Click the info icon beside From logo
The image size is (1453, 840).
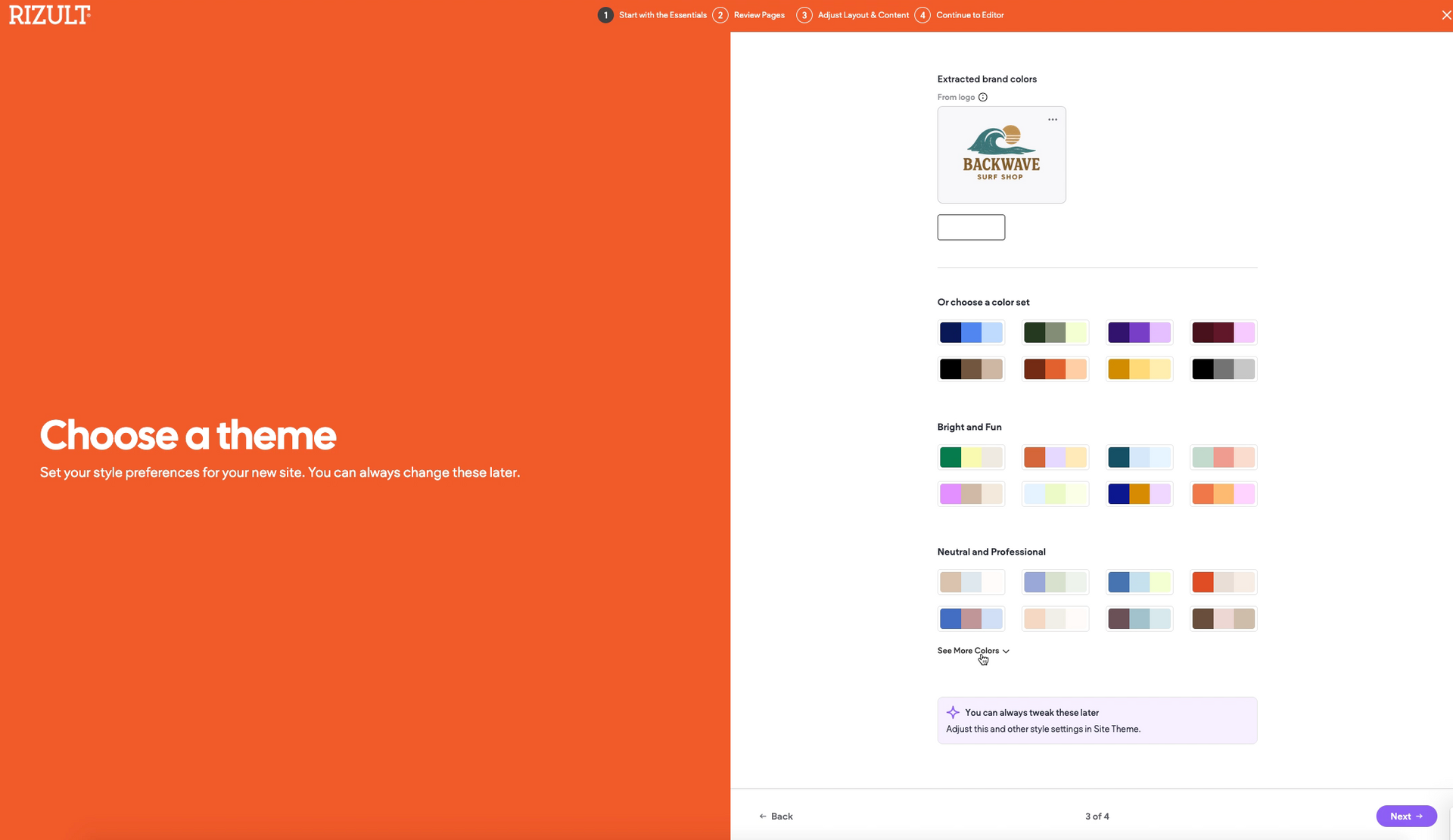pyautogui.click(x=982, y=97)
